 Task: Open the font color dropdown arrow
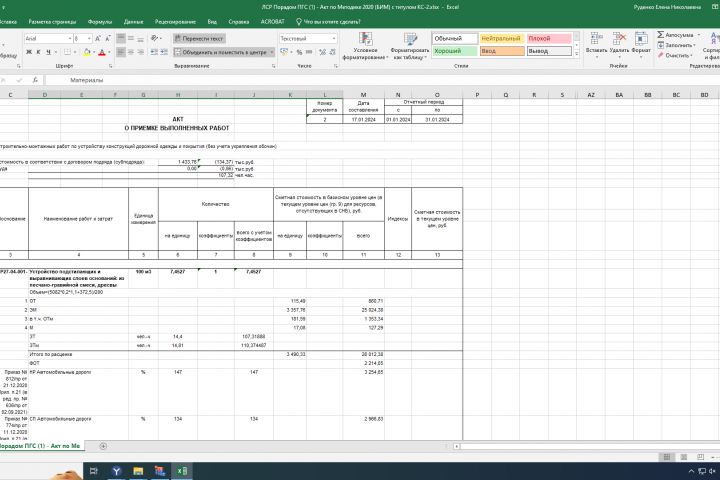(x=108, y=52)
